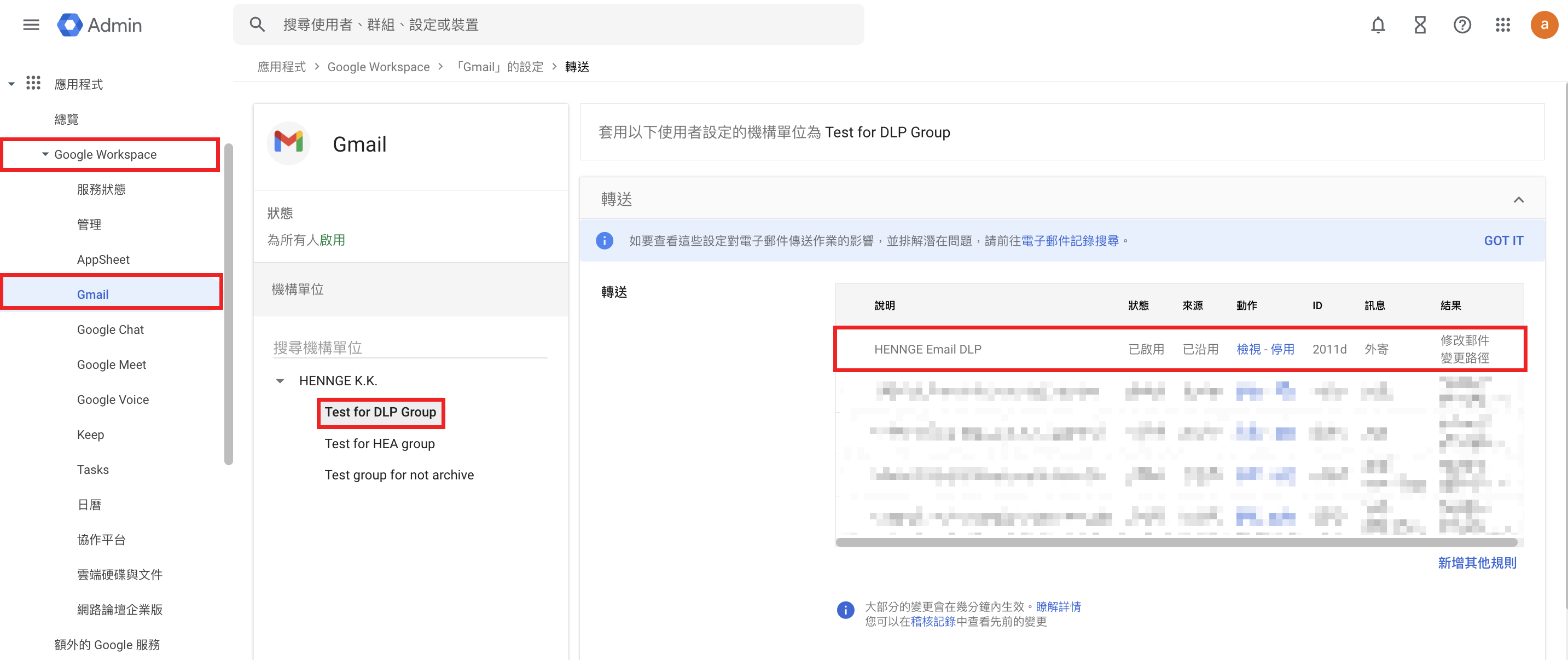
Task: Open 額外的 Google 服務 in the sidebar
Action: click(x=107, y=645)
